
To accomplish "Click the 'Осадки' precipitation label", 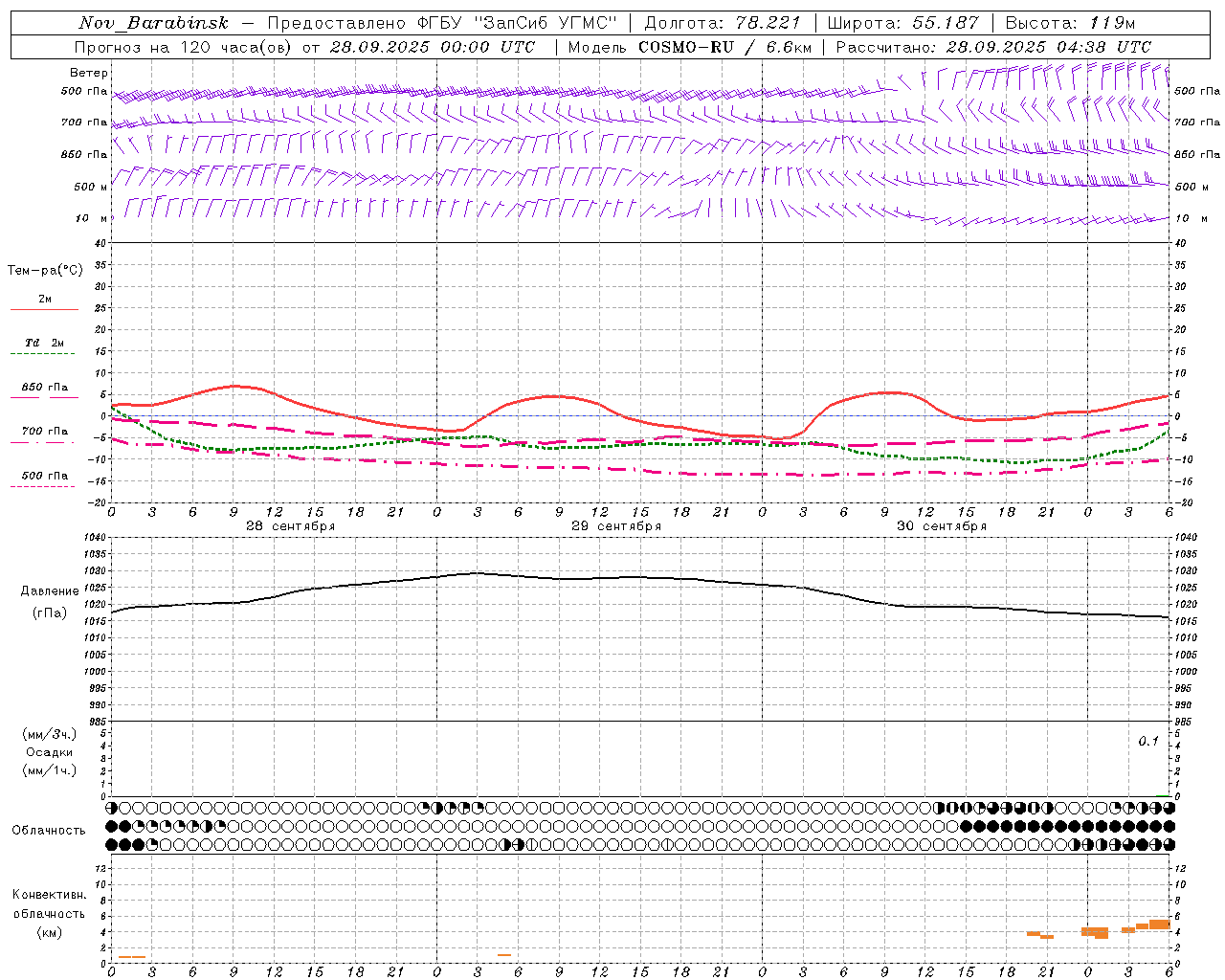I will [50, 752].
